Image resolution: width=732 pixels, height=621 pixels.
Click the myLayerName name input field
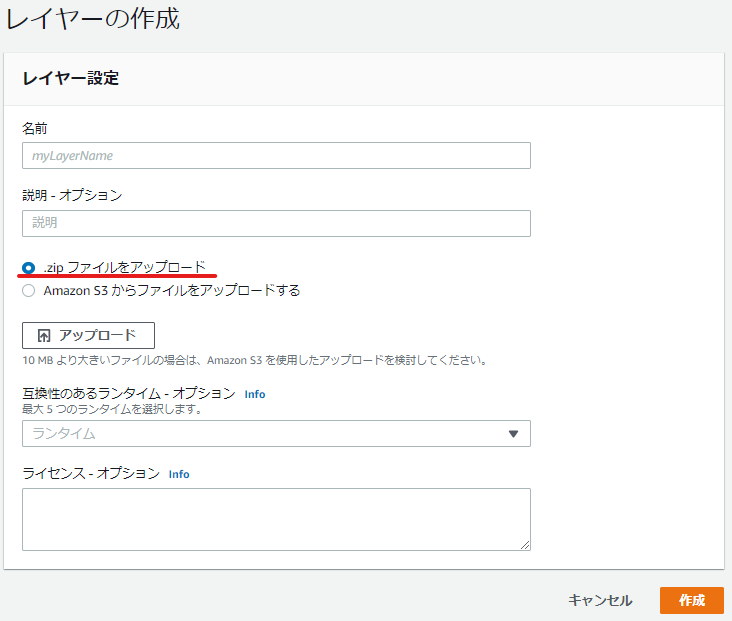276,155
